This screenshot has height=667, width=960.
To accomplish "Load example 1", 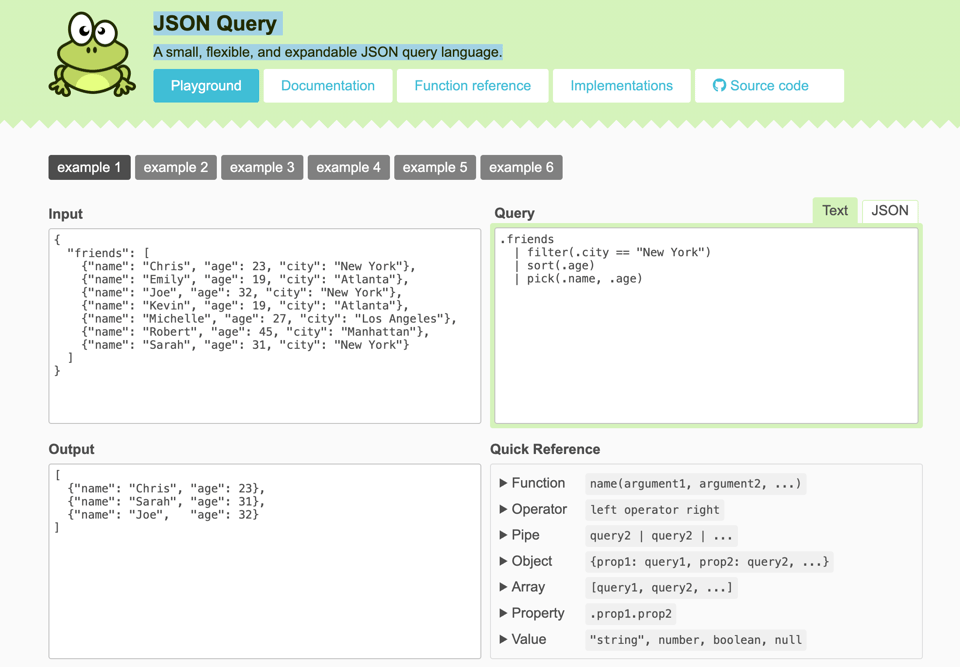I will pyautogui.click(x=89, y=167).
